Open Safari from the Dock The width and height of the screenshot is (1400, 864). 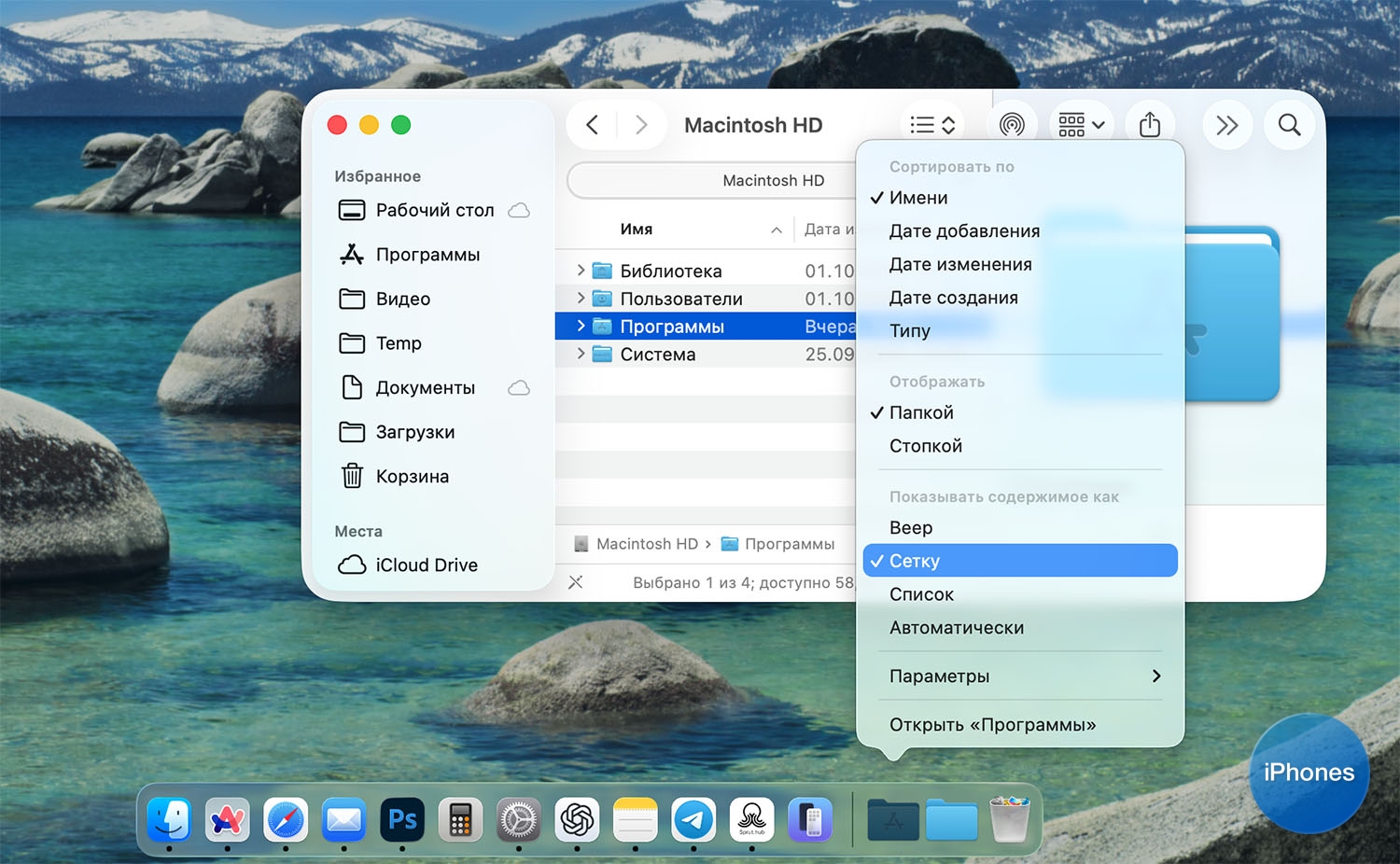[286, 820]
